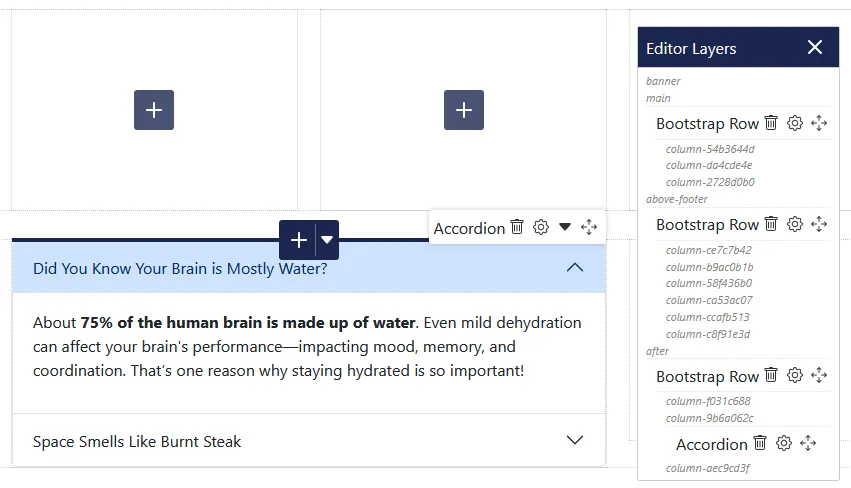Add content to the first empty column

tap(154, 110)
